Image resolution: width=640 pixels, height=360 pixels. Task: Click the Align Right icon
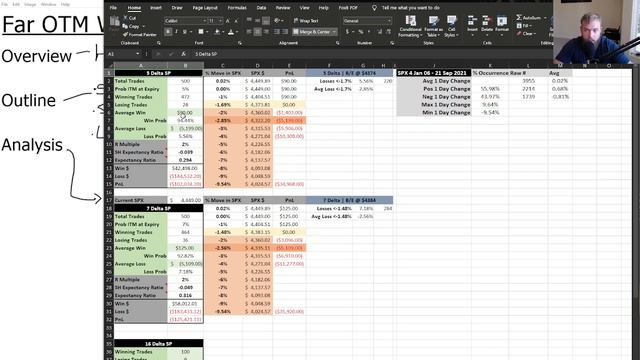click(266, 32)
